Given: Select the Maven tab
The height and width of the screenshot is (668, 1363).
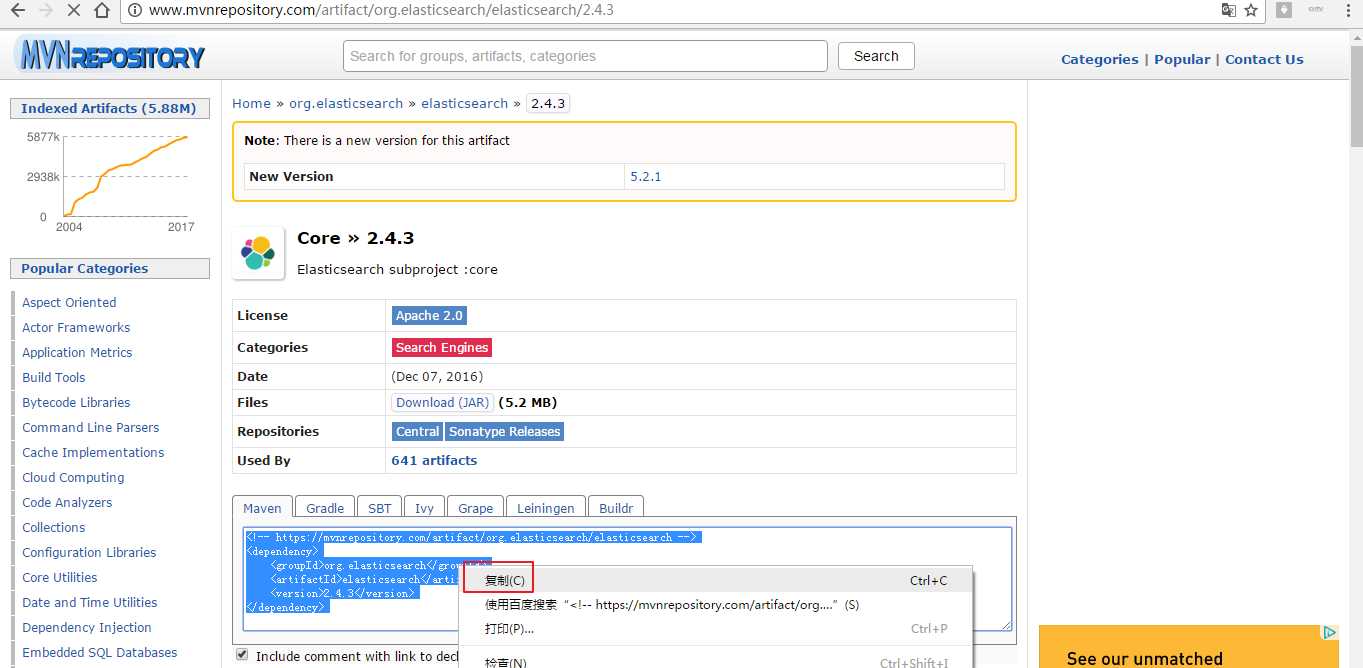Looking at the screenshot, I should tap(263, 508).
